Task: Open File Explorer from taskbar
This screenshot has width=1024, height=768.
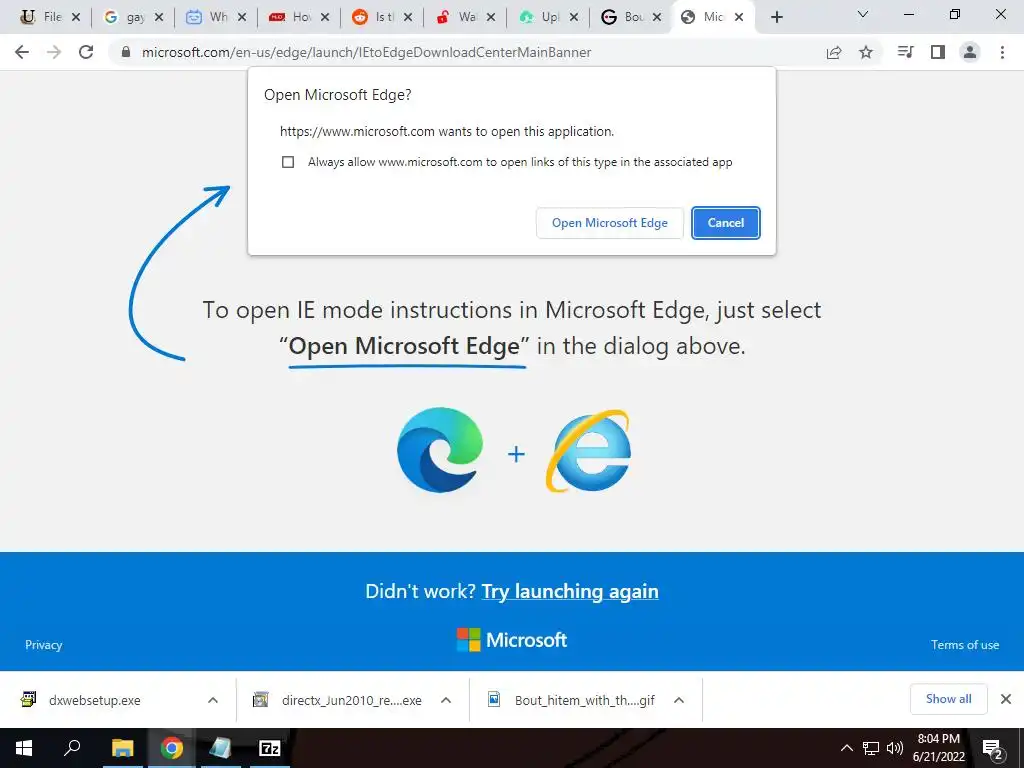Action: [122, 748]
